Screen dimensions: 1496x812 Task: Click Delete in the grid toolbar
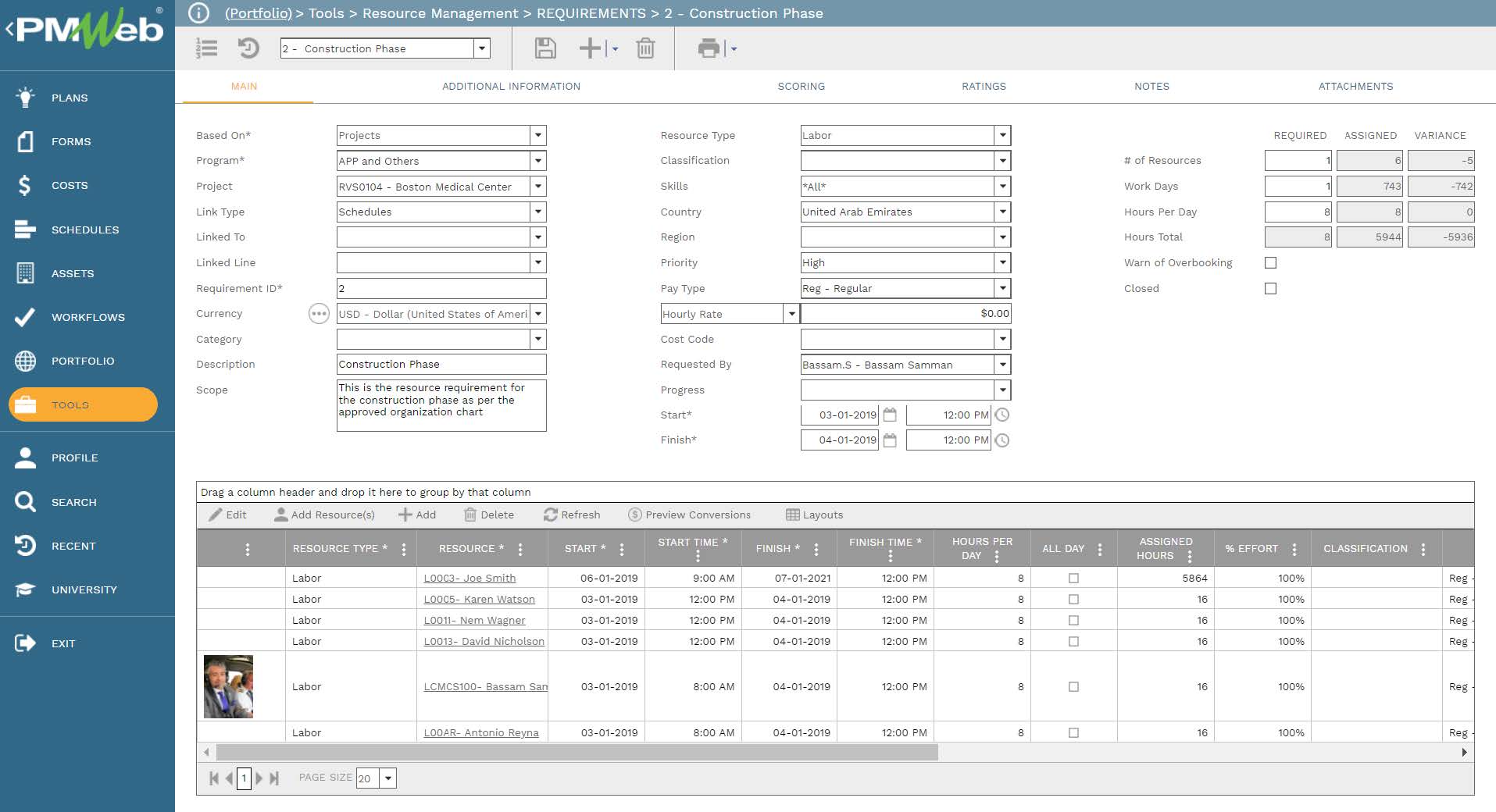pyautogui.click(x=489, y=515)
